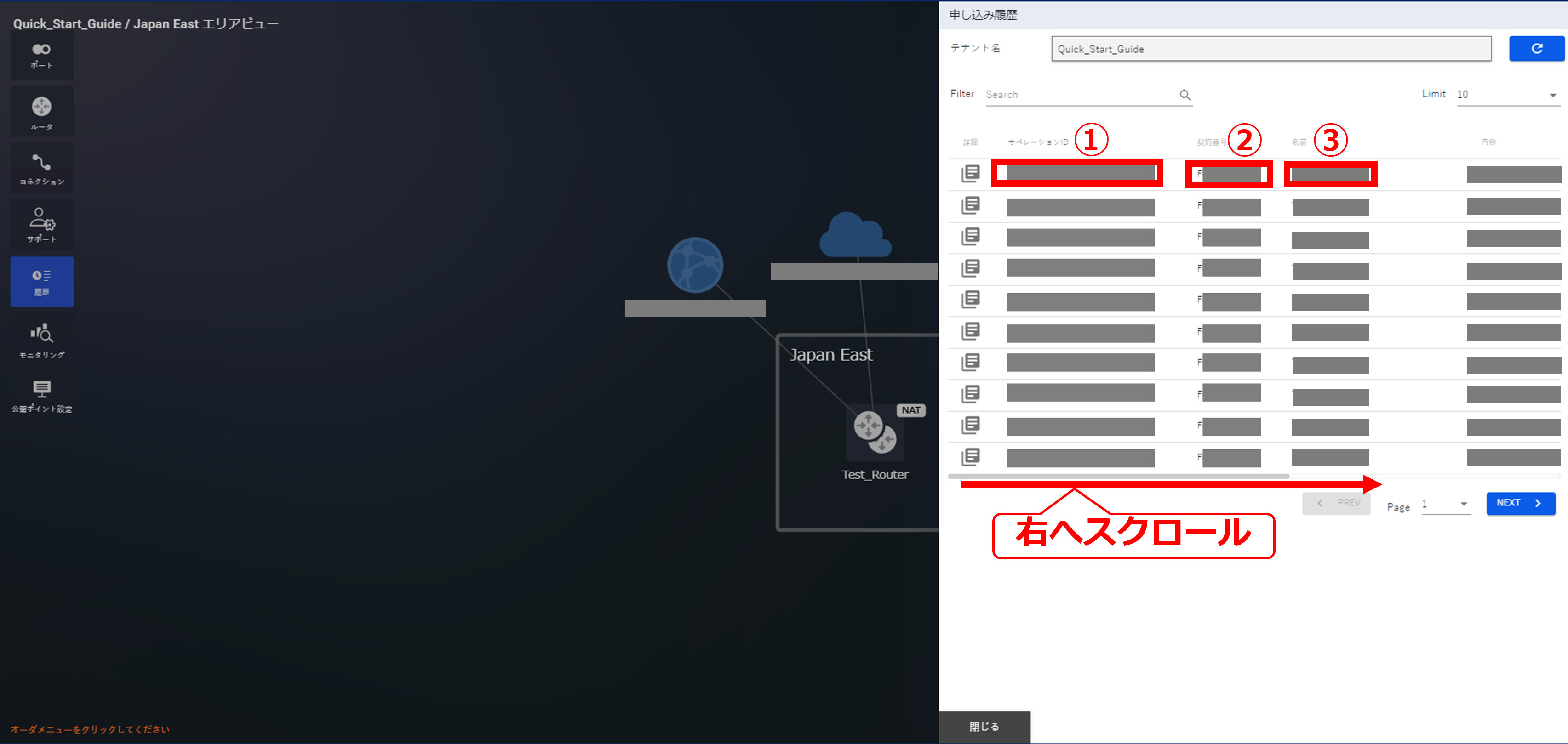Click the globe internet node icon
1568x744 pixels.
694,265
